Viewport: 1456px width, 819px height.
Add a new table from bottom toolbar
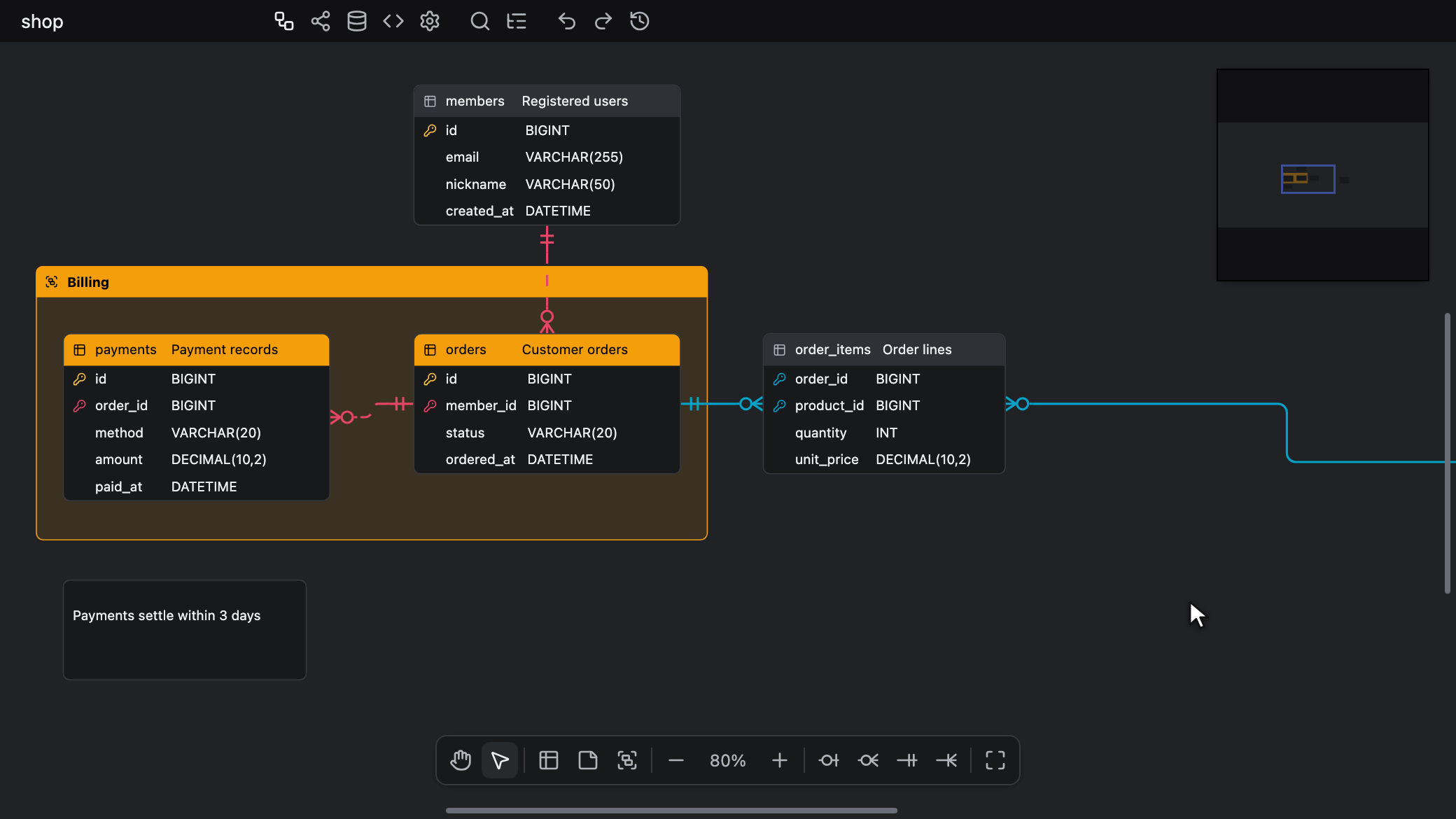(549, 760)
